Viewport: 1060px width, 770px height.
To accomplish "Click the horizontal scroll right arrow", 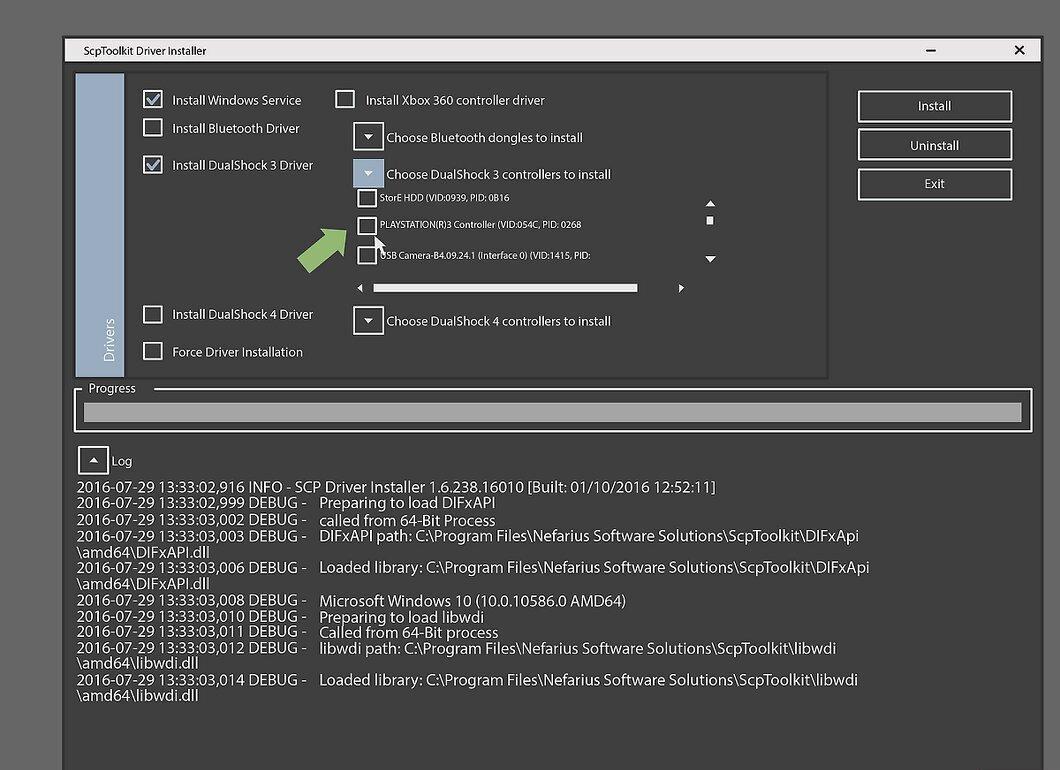I will pos(681,288).
